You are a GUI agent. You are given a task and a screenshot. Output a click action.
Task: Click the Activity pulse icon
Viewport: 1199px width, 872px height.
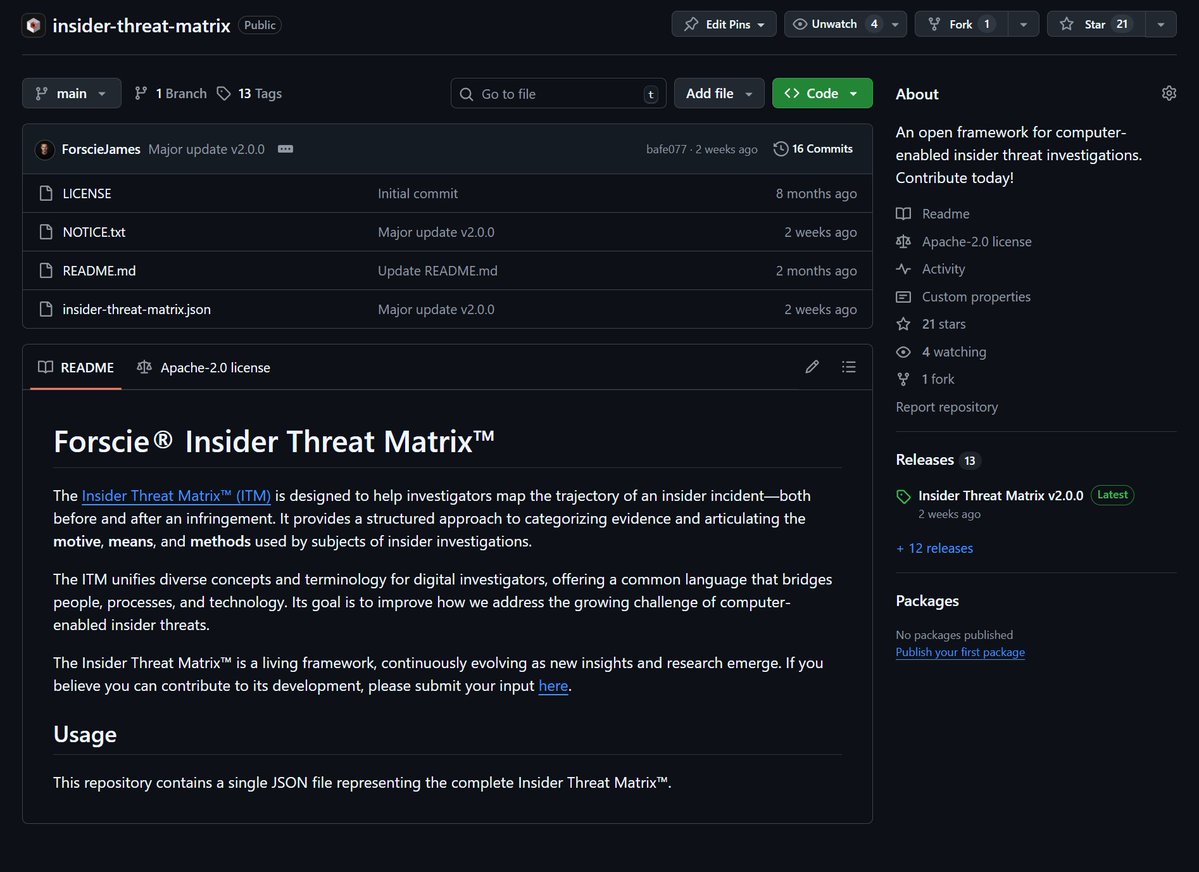[903, 269]
